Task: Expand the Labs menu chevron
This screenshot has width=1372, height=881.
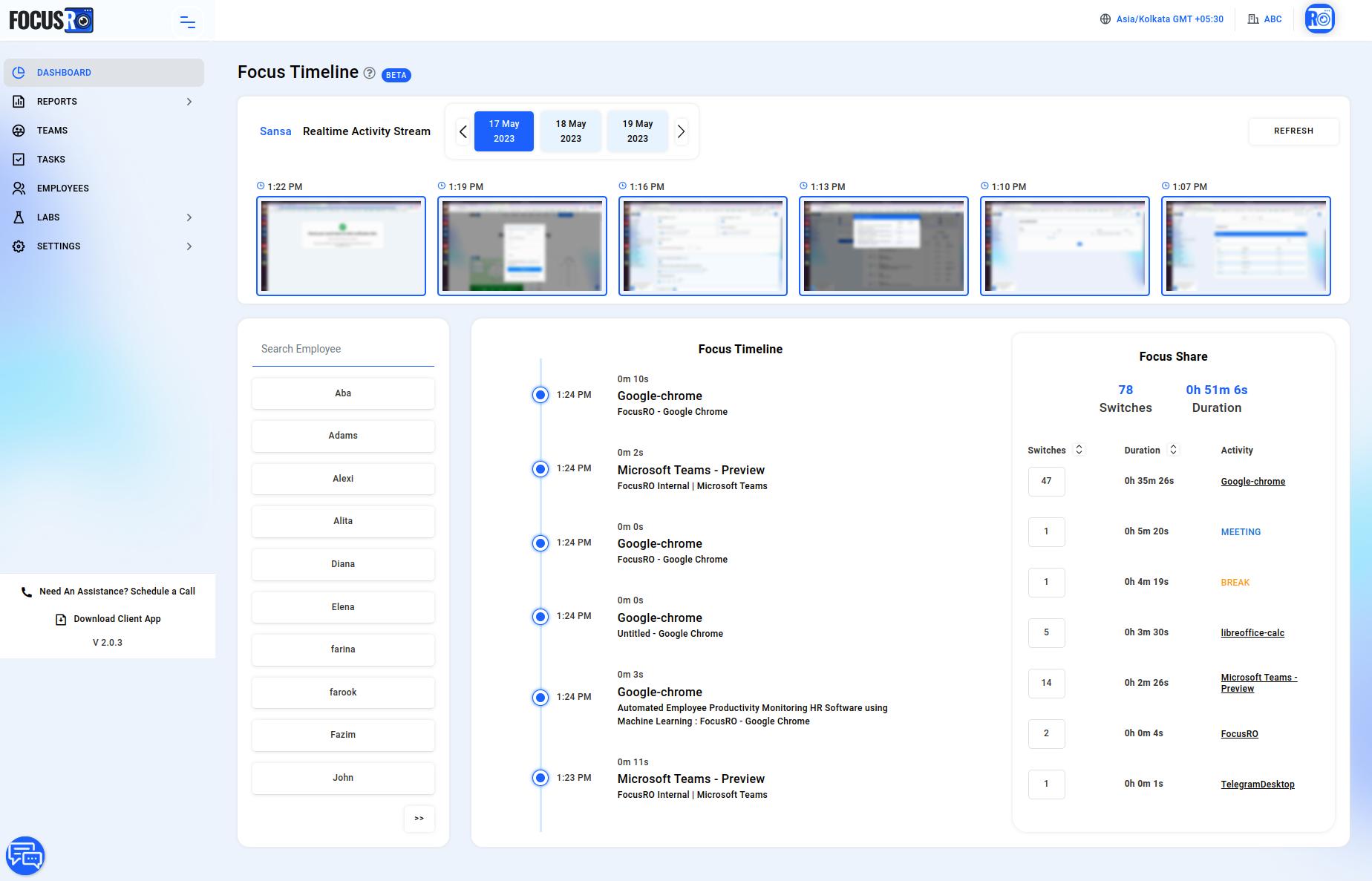Action: [x=189, y=217]
